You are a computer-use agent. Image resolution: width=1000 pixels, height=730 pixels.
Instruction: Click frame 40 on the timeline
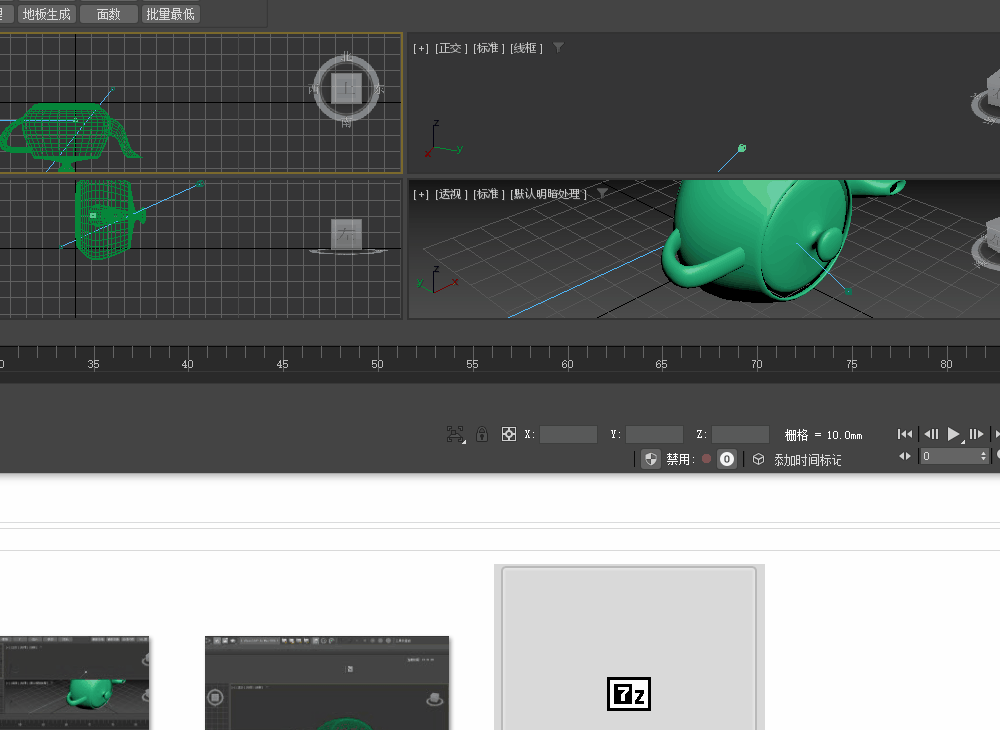pyautogui.click(x=188, y=364)
